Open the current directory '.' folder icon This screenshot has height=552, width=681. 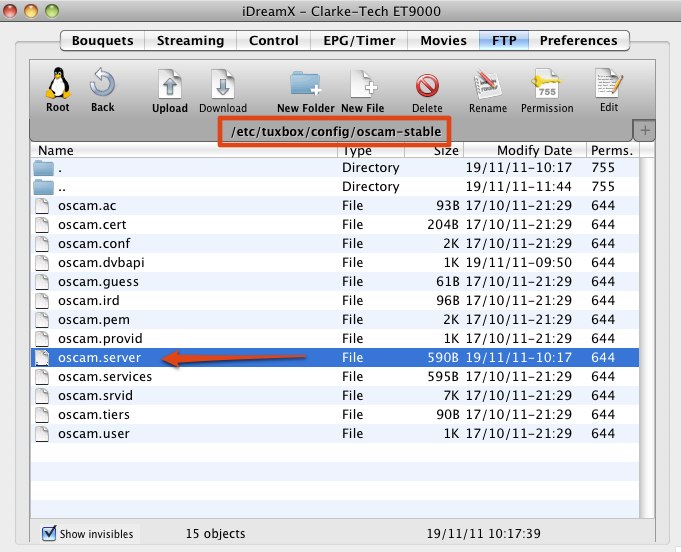43,168
